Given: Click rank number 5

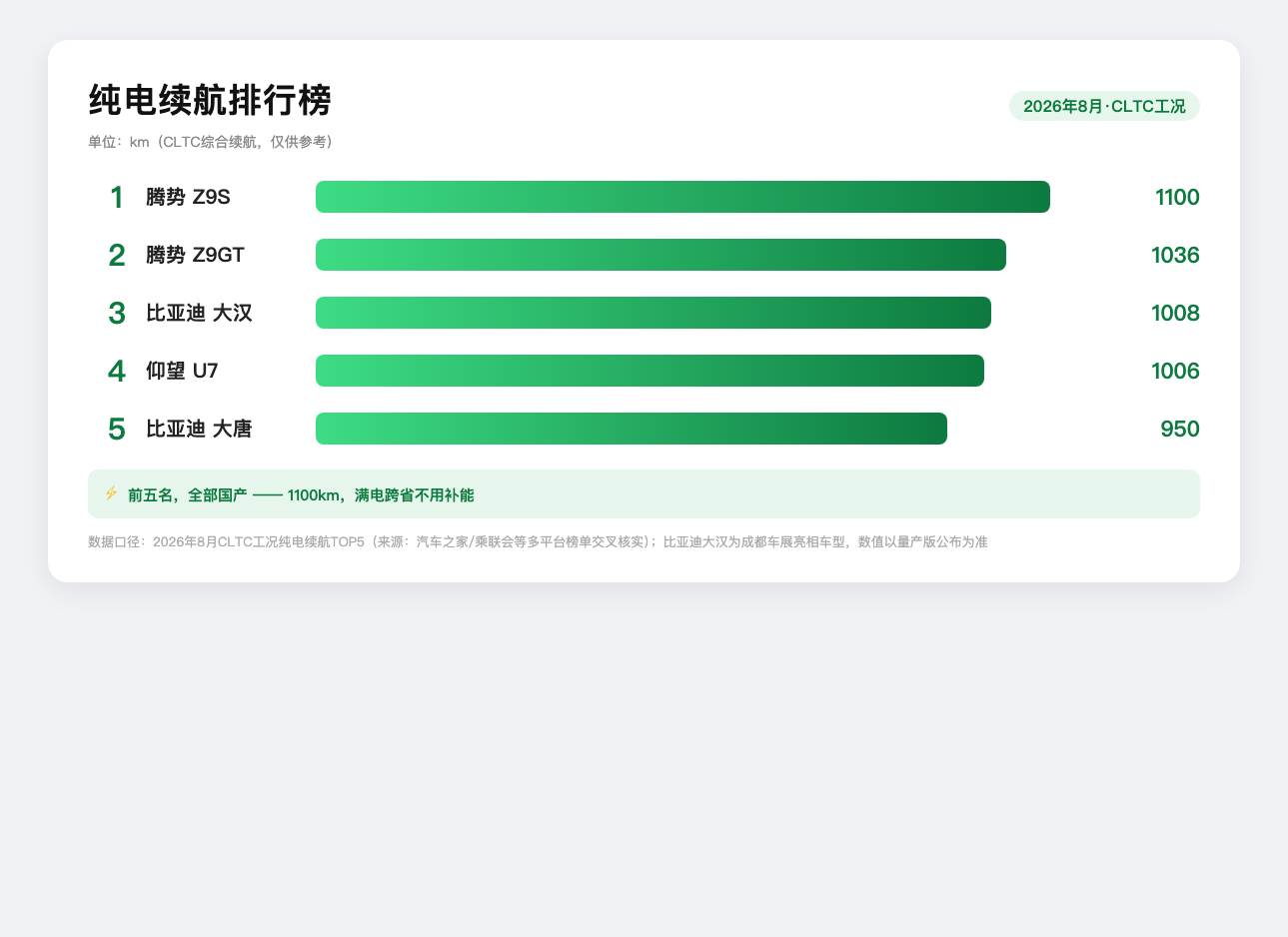Looking at the screenshot, I should coord(117,429).
